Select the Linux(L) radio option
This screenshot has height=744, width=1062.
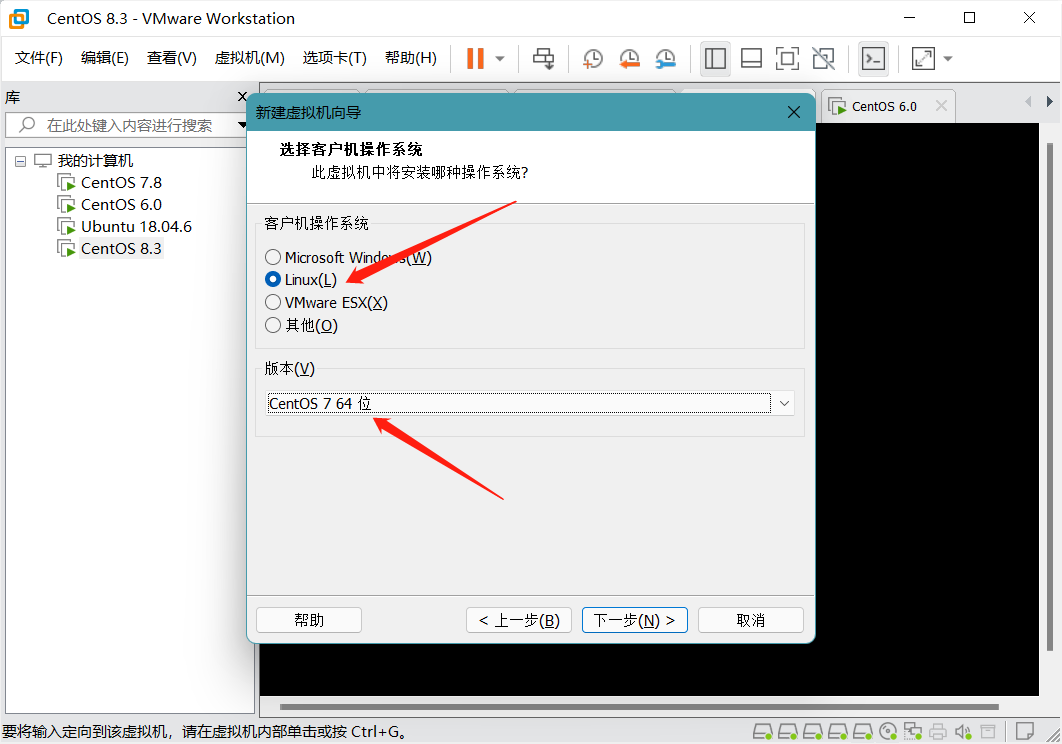(301, 280)
